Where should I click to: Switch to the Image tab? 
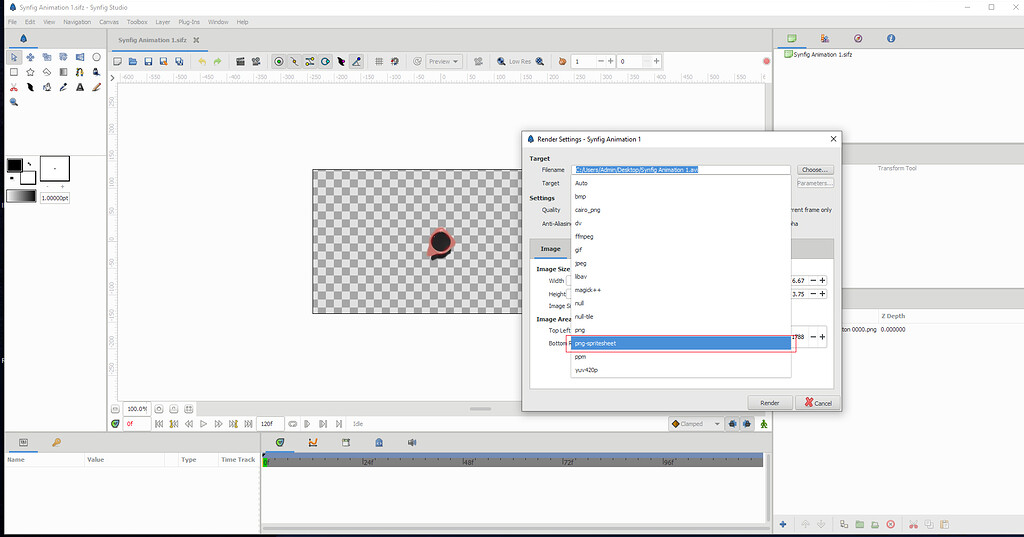click(550, 248)
